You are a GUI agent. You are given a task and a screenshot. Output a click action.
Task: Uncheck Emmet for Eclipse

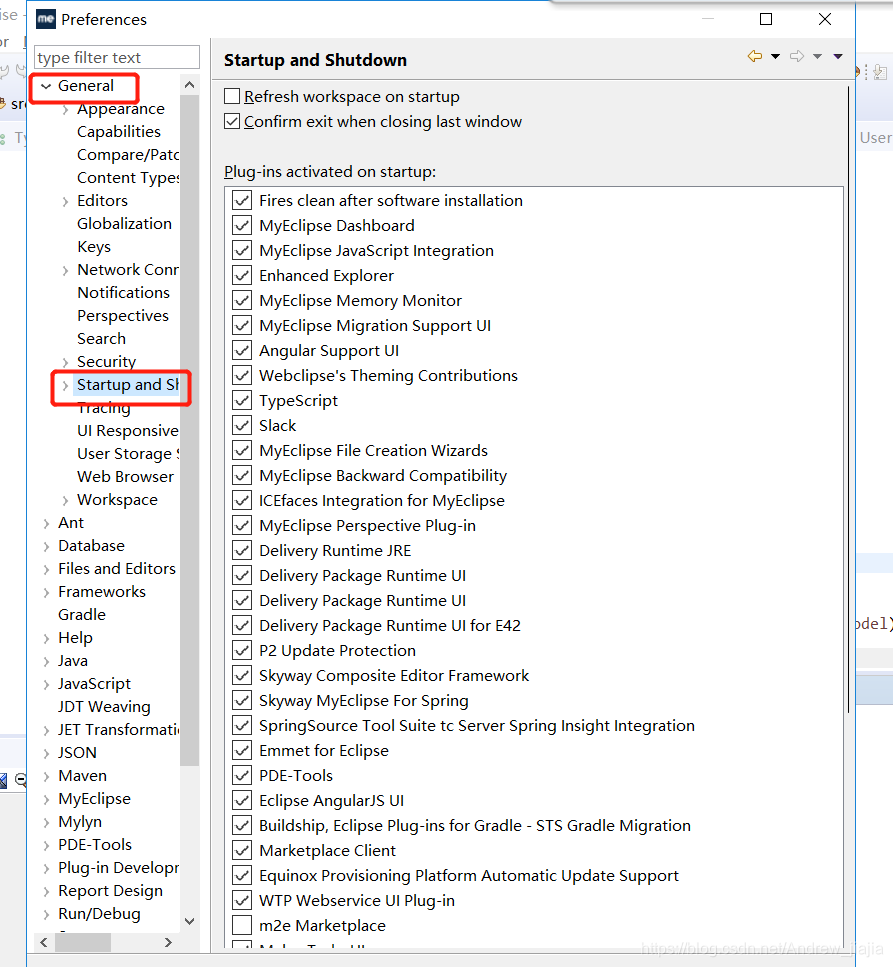242,751
